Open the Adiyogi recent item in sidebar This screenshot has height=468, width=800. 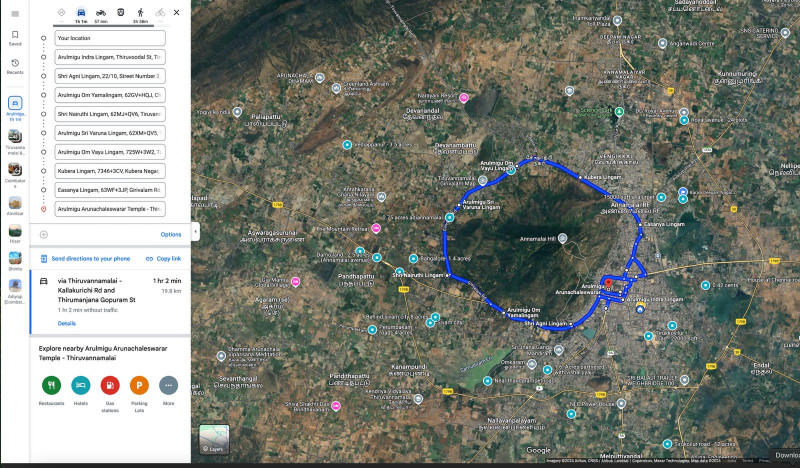tap(15, 291)
